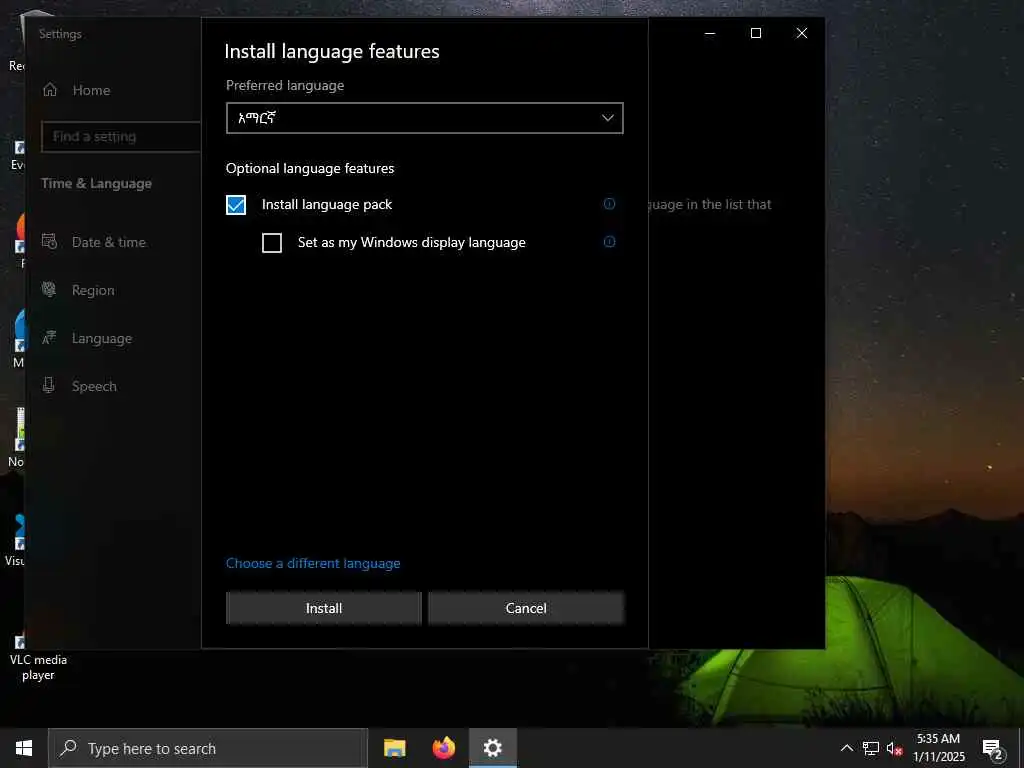Open Date & time settings
Viewport: 1024px width, 768px height.
pyautogui.click(x=108, y=242)
